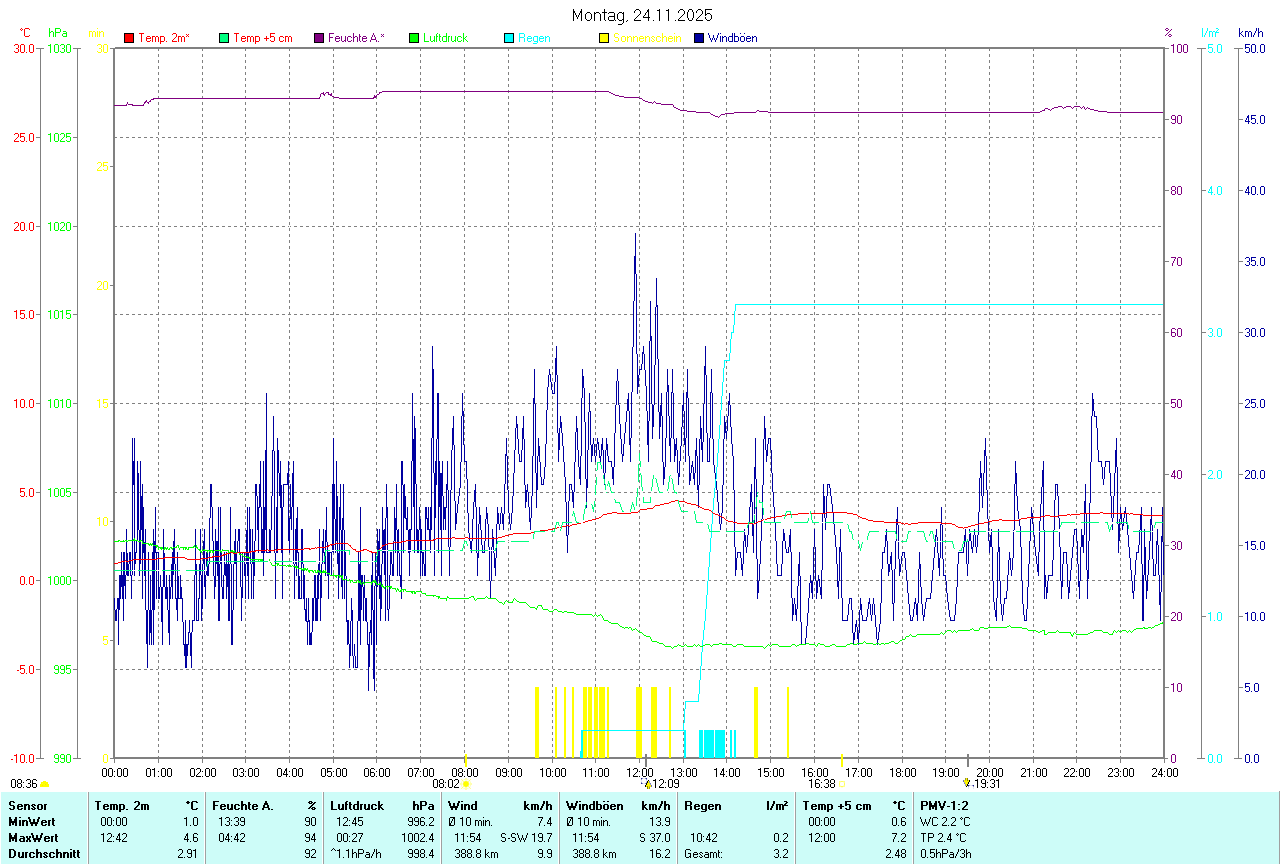This screenshot has height=864, width=1280.
Task: Click the sunset icon next to 16:38
Action: [842, 785]
